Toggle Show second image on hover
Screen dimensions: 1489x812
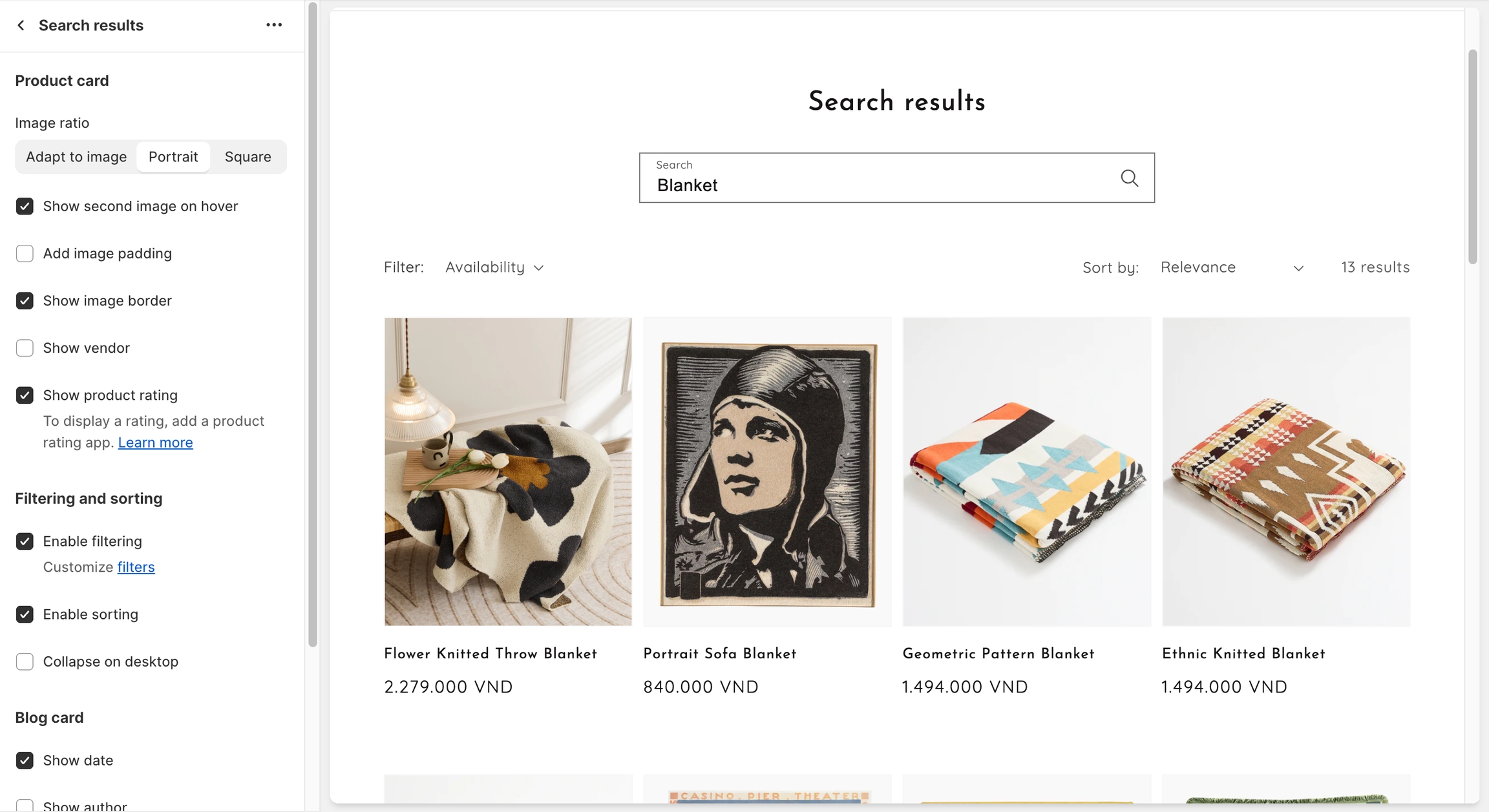tap(25, 206)
